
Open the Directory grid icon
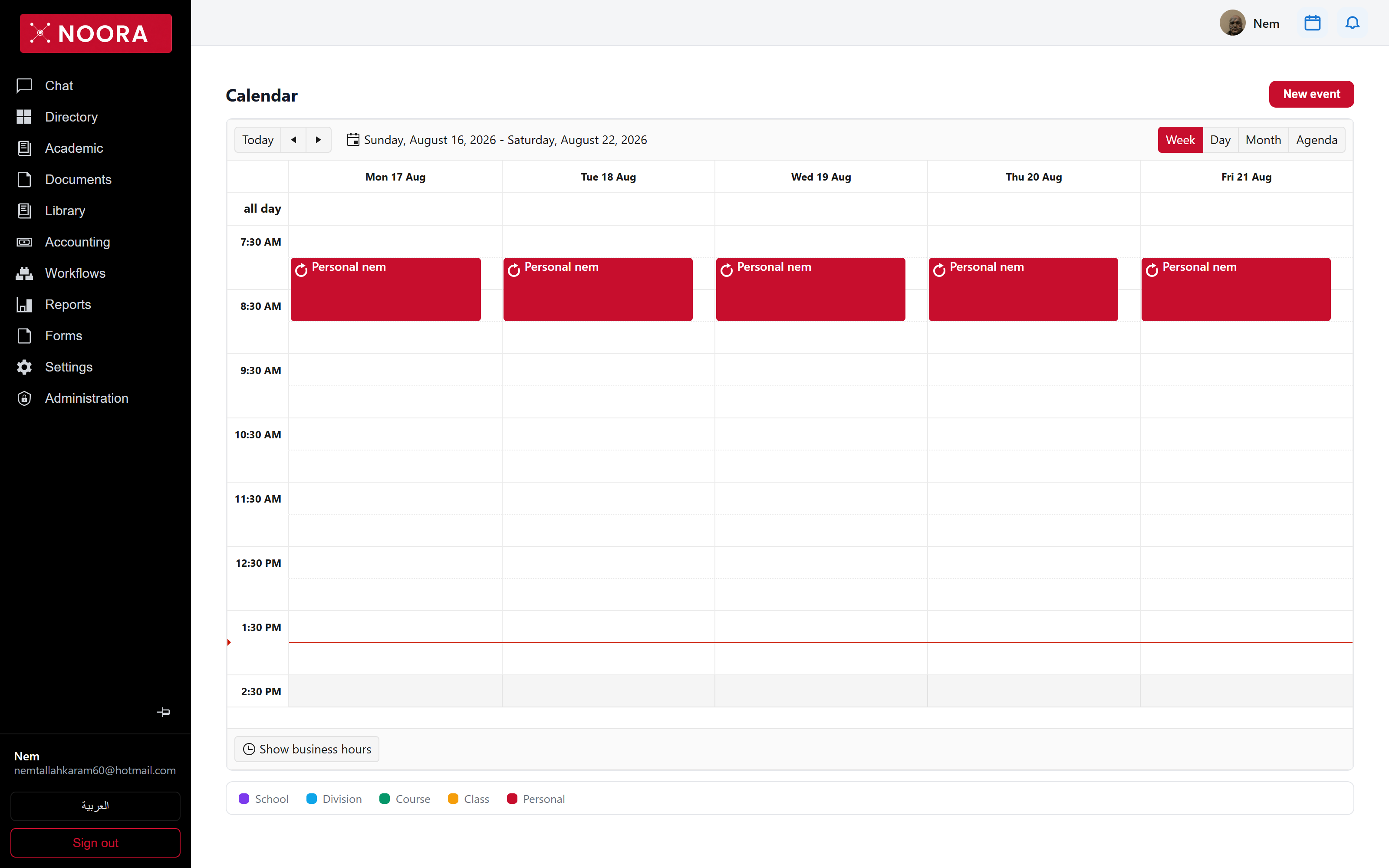coord(24,117)
